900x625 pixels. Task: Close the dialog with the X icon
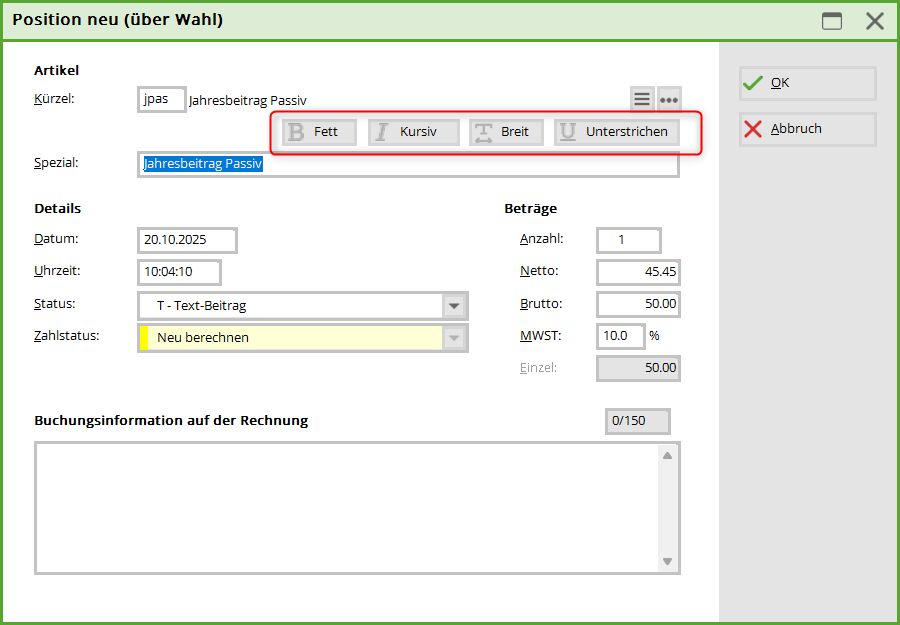[875, 21]
